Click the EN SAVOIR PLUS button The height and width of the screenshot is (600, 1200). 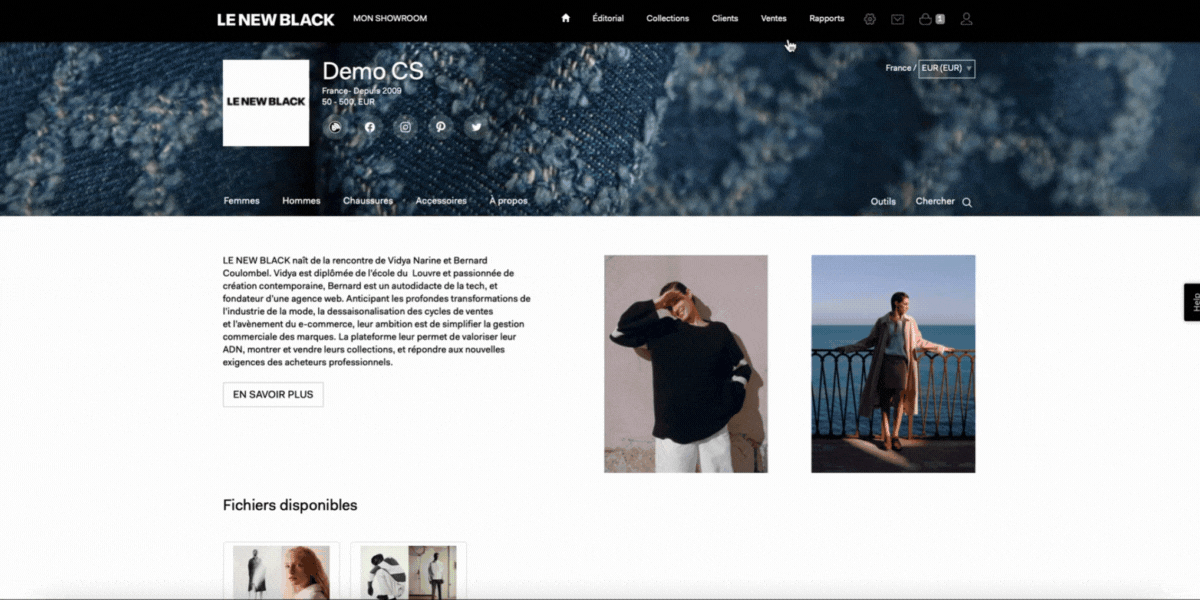(273, 394)
